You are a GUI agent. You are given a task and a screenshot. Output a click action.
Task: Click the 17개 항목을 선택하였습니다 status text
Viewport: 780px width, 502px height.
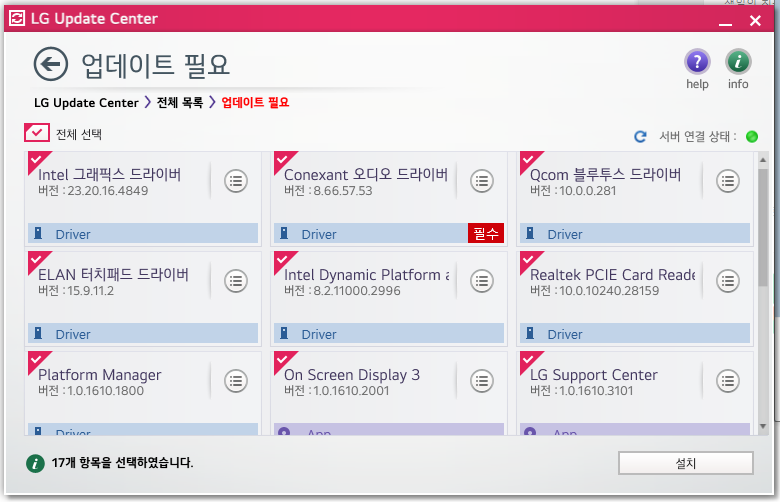(122, 463)
